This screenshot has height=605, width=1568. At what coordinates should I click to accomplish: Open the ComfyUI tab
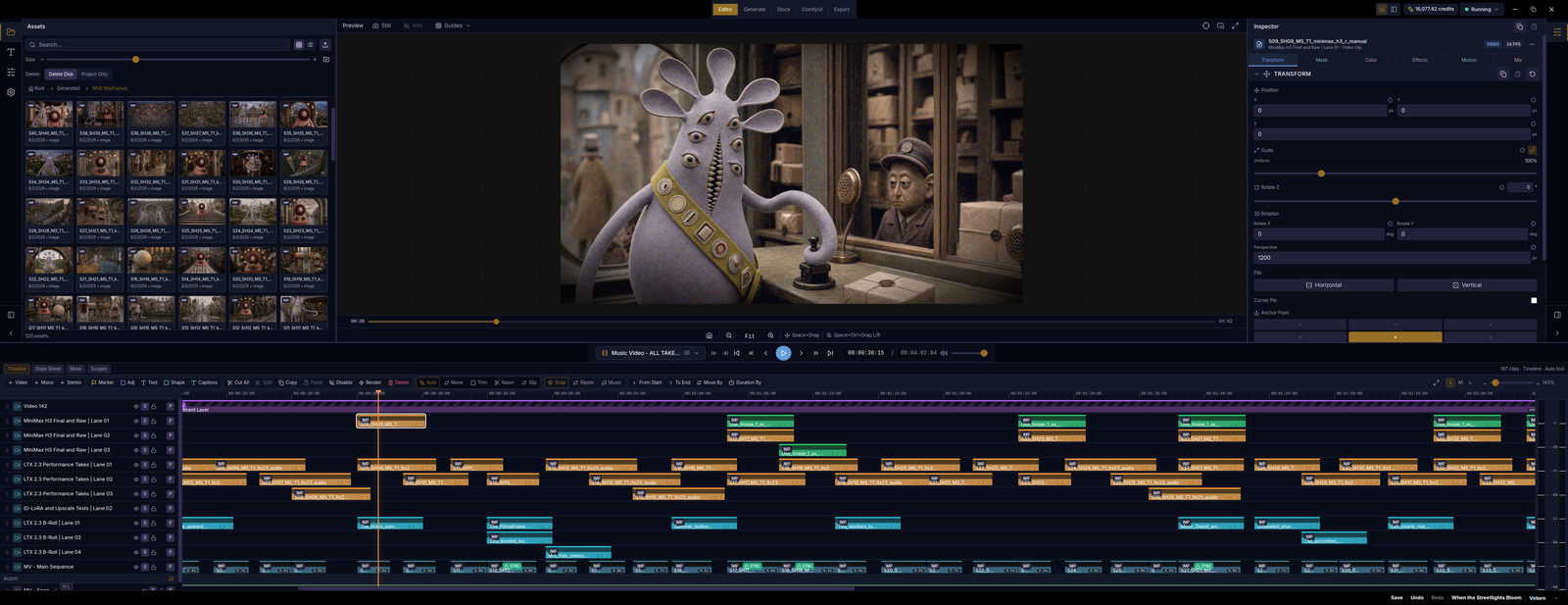pos(812,9)
